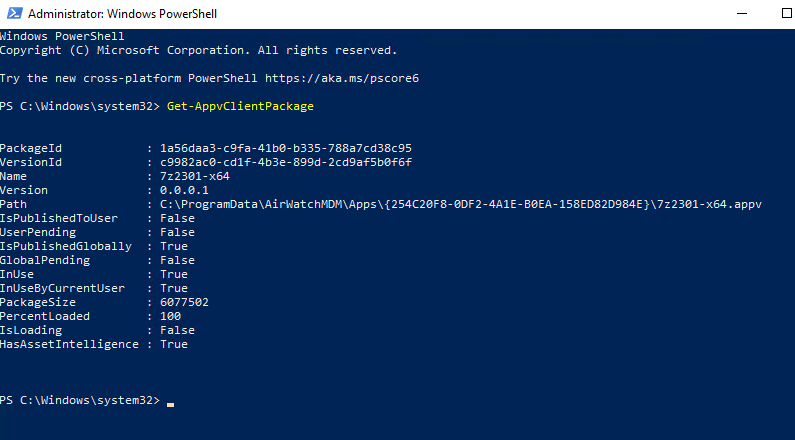795x440 pixels.
Task: Click the .appv file path value
Action: click(x=460, y=204)
